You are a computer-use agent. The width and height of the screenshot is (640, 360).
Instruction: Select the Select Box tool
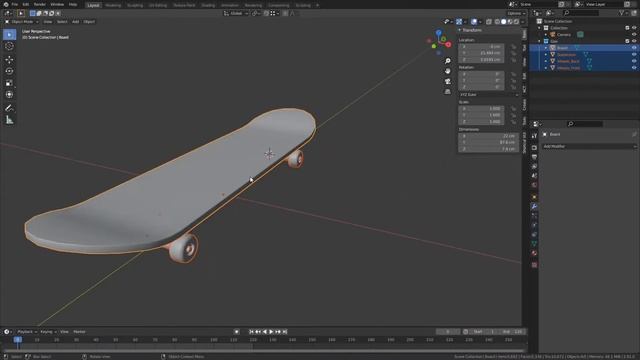click(9, 35)
